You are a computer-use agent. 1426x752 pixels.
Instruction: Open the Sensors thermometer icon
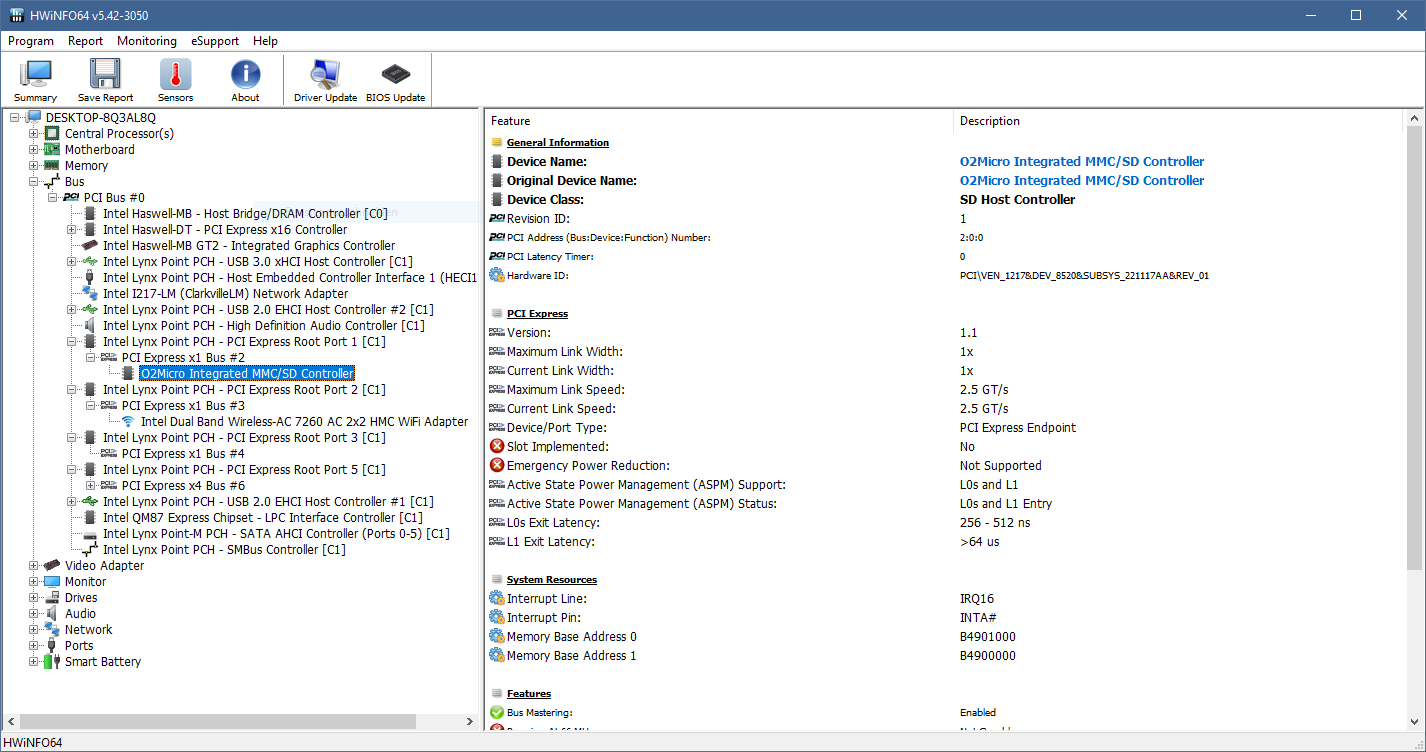(x=175, y=80)
